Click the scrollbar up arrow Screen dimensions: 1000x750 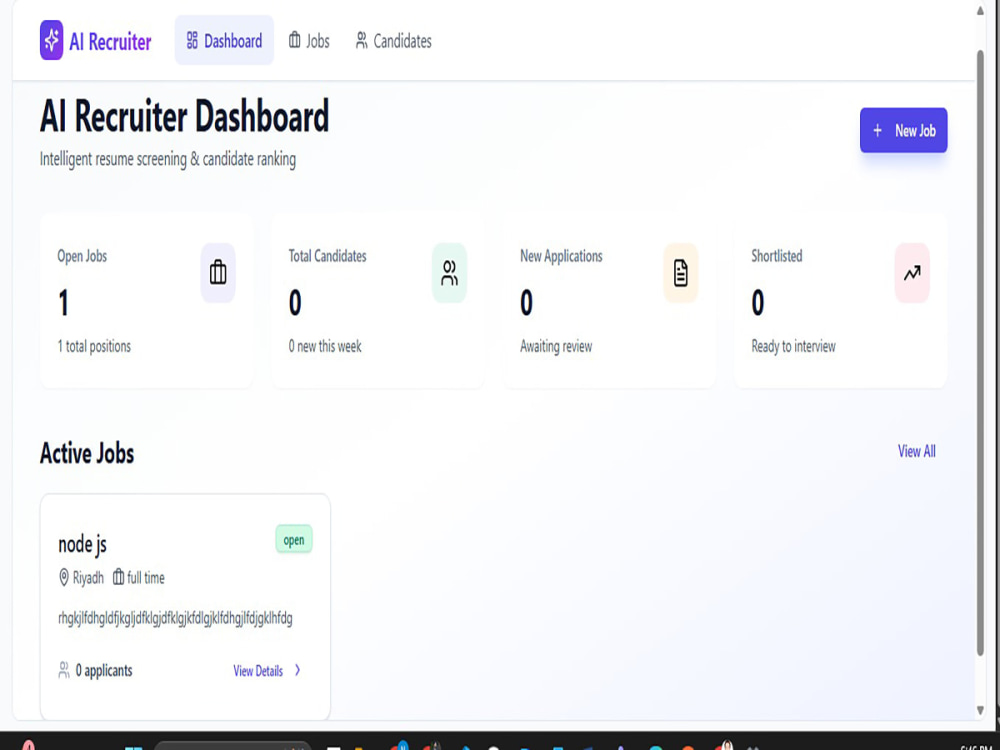click(980, 10)
